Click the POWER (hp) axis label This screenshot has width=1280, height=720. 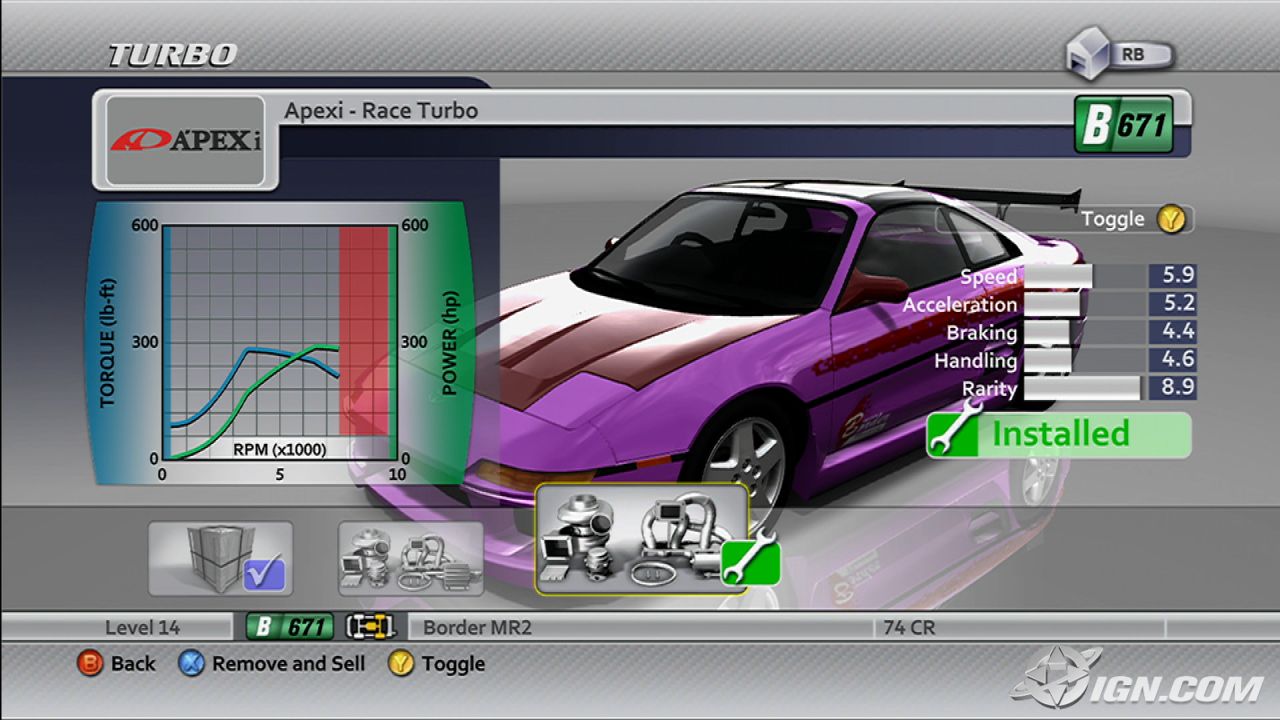(x=449, y=343)
